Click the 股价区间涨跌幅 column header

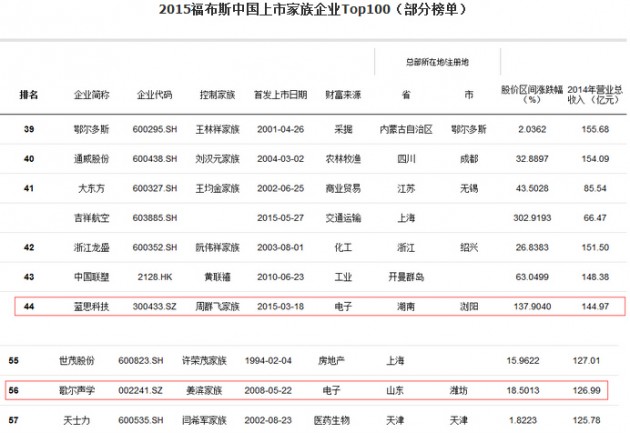click(532, 95)
